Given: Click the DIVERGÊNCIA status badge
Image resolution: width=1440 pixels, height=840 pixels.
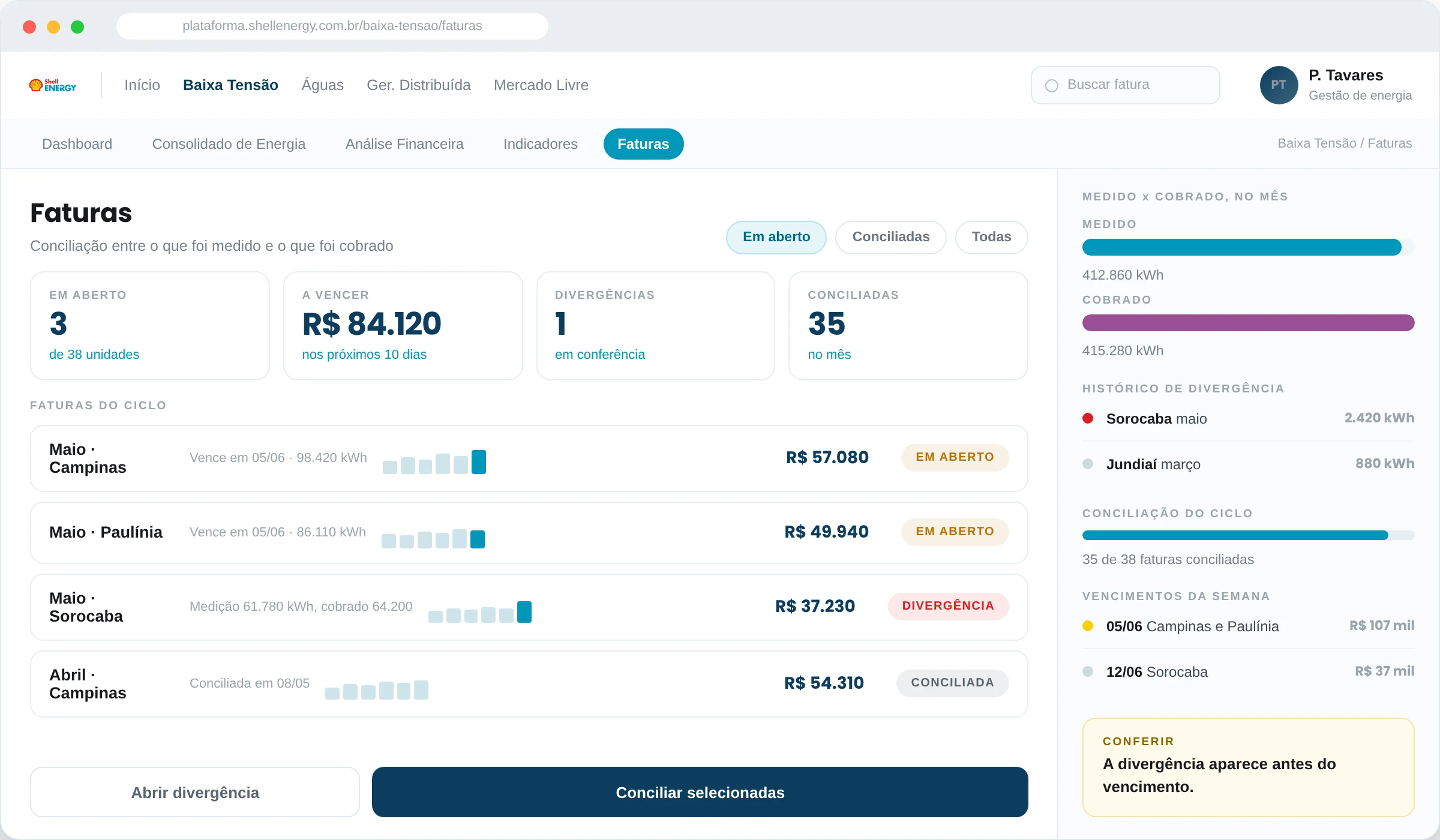Looking at the screenshot, I should click(x=948, y=606).
